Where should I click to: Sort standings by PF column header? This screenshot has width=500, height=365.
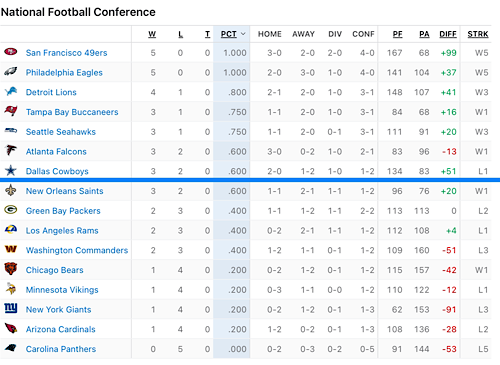tap(397, 34)
